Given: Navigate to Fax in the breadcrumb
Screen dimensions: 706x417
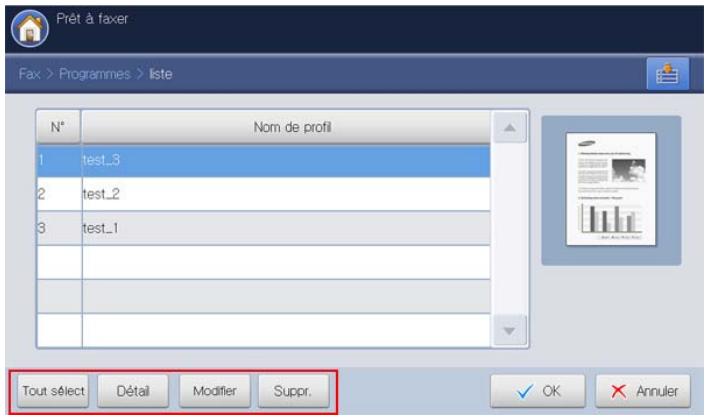Looking at the screenshot, I should pyautogui.click(x=30, y=74).
